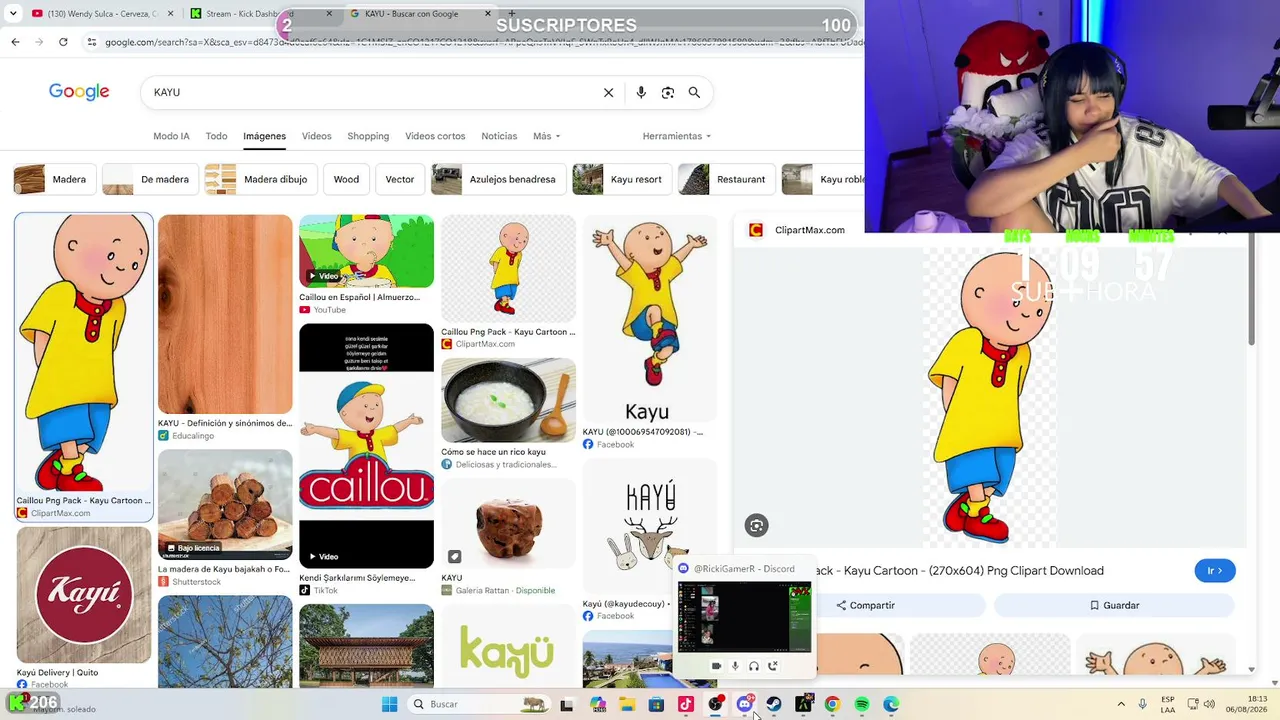This screenshot has height=720, width=1280.
Task: Expand the Herramientas tools dropdown
Action: (x=677, y=136)
